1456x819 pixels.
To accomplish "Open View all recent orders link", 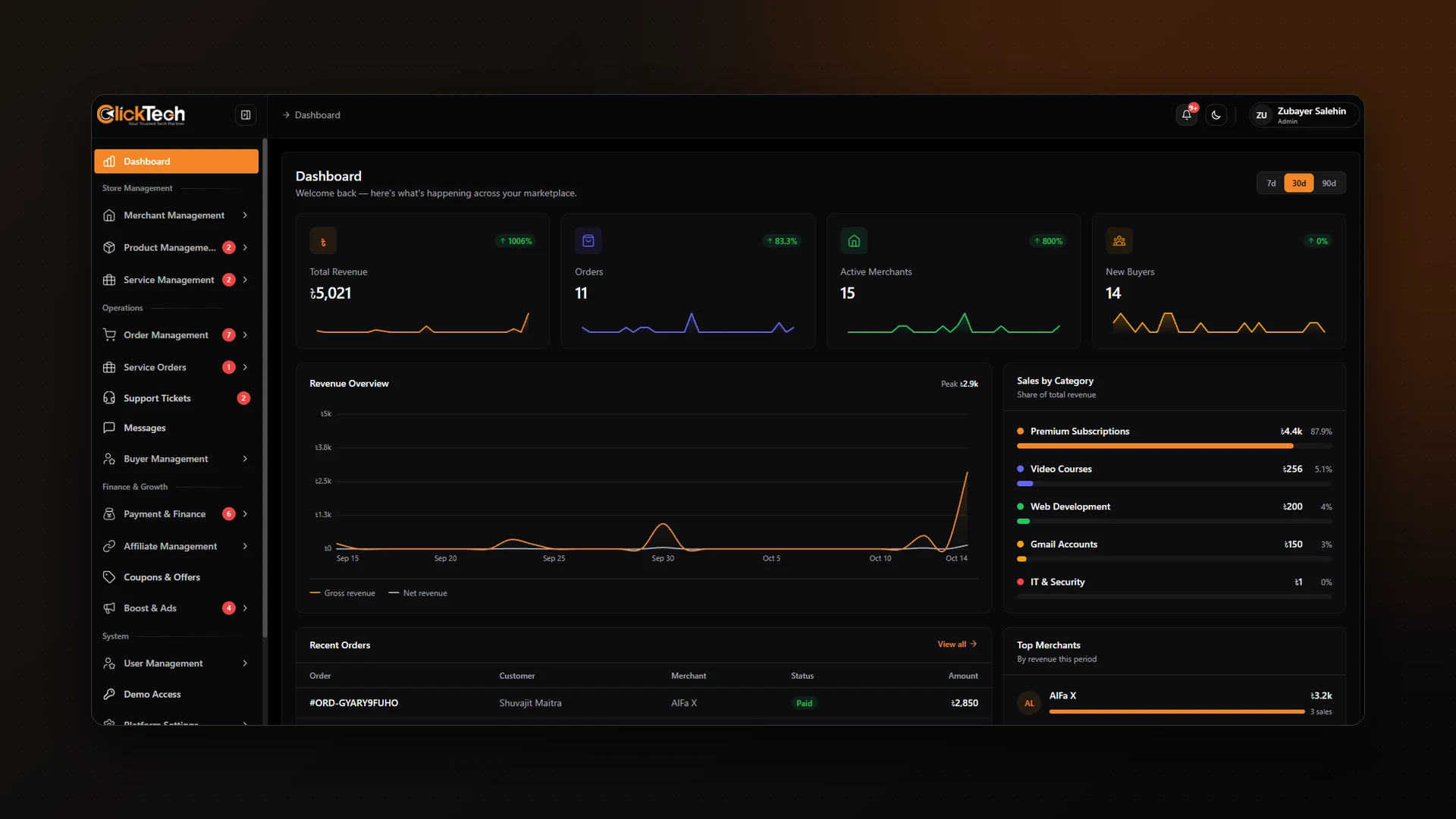I will coord(957,645).
